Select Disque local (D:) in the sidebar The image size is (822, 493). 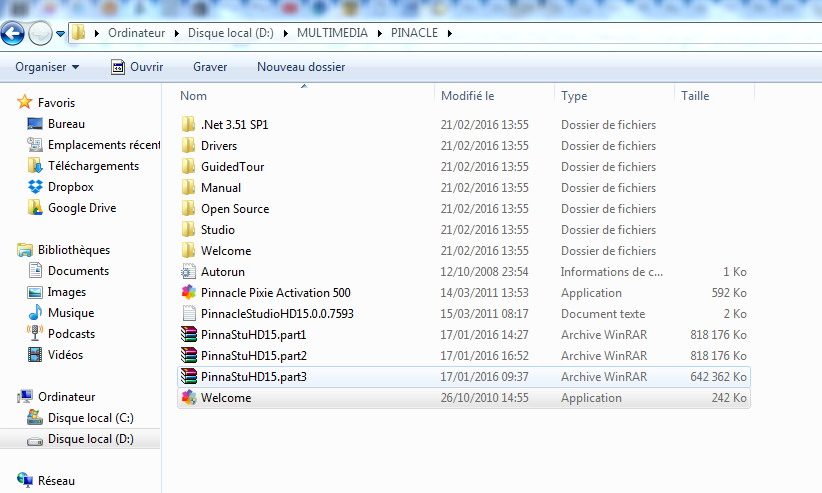coord(91,439)
